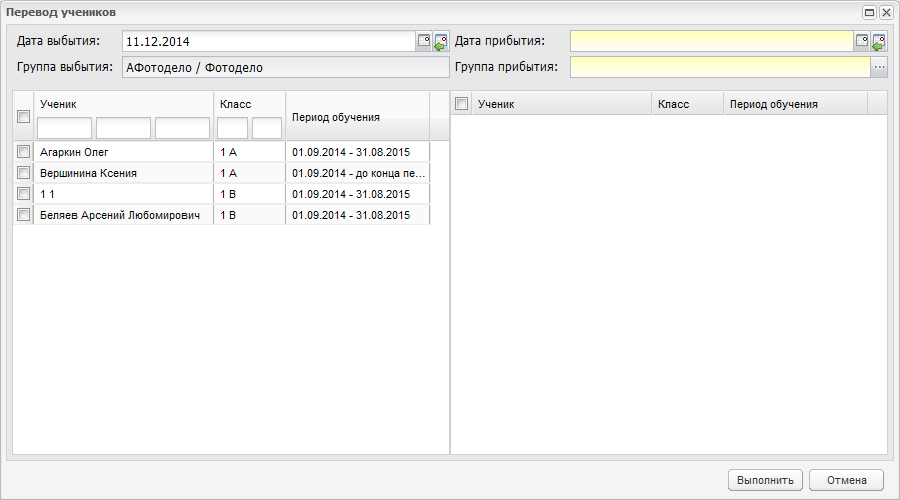Check the box for student 1 1
The height and width of the screenshot is (500, 900).
click(24, 193)
